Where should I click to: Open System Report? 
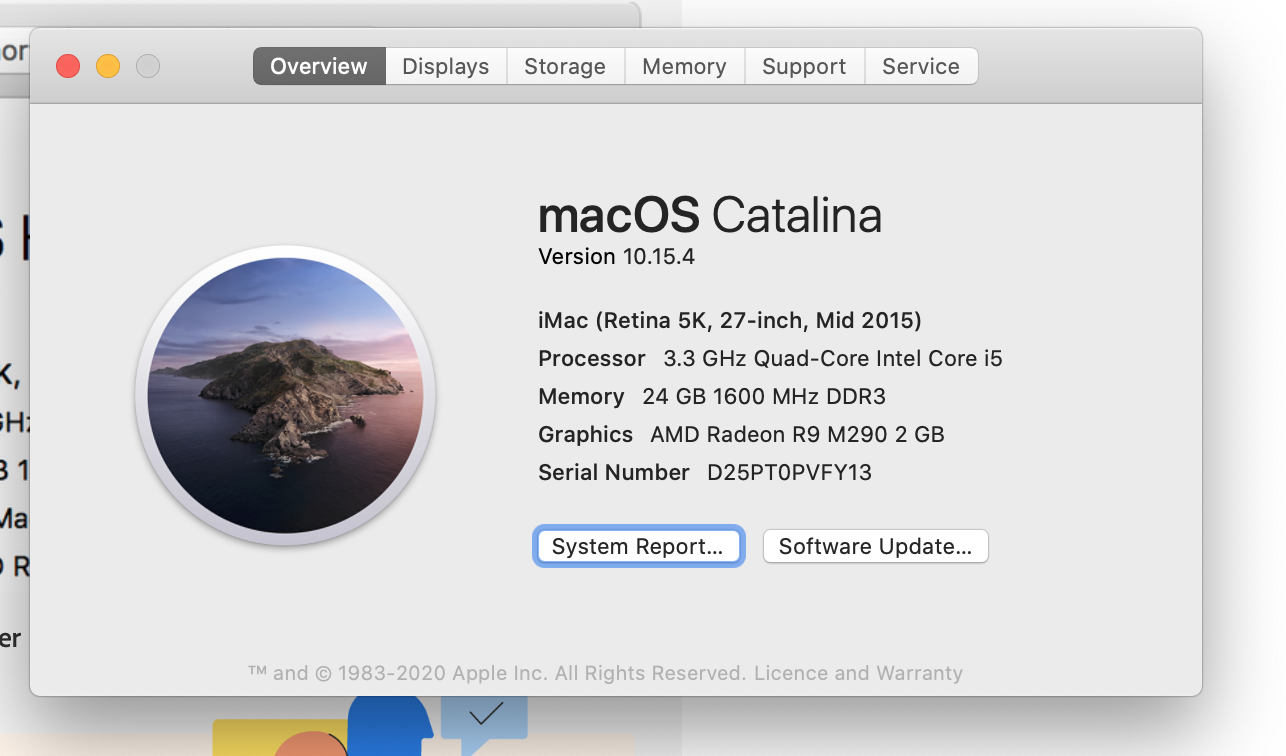(638, 546)
